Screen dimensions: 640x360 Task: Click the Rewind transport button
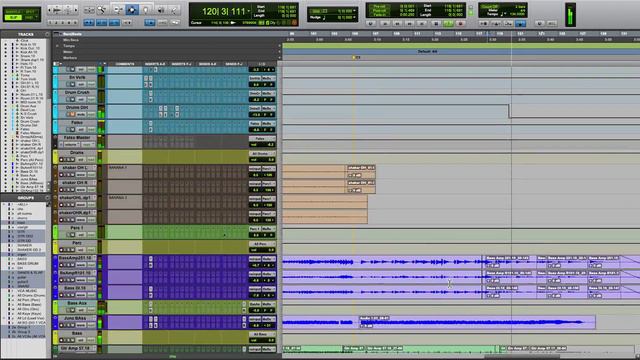(397, 24)
